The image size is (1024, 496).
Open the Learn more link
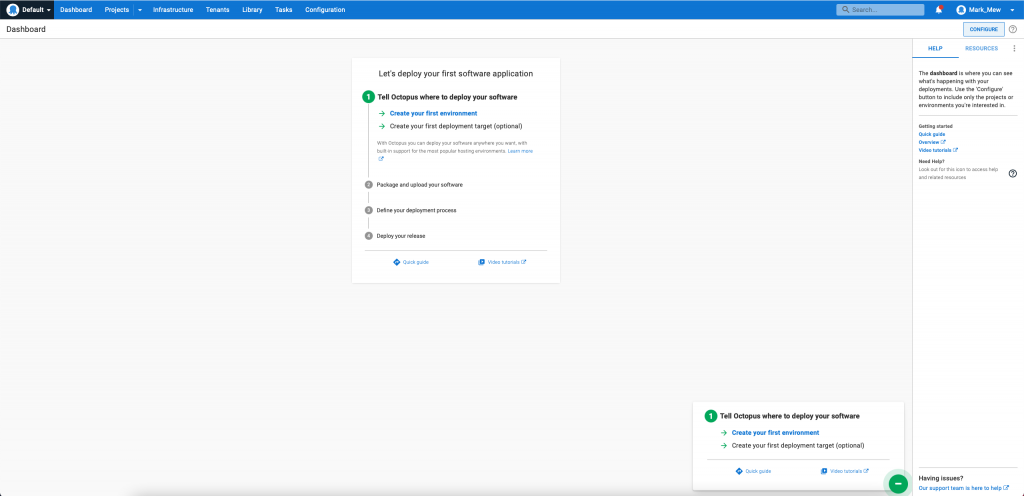(520, 151)
